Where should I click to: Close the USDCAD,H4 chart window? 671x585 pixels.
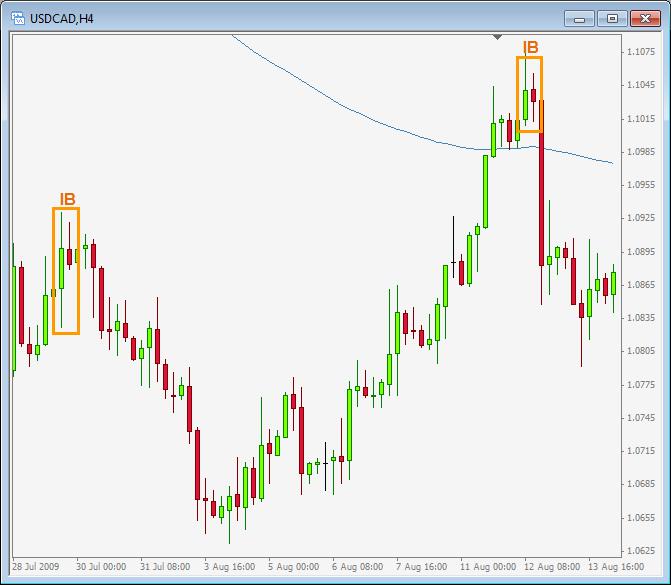[x=645, y=19]
